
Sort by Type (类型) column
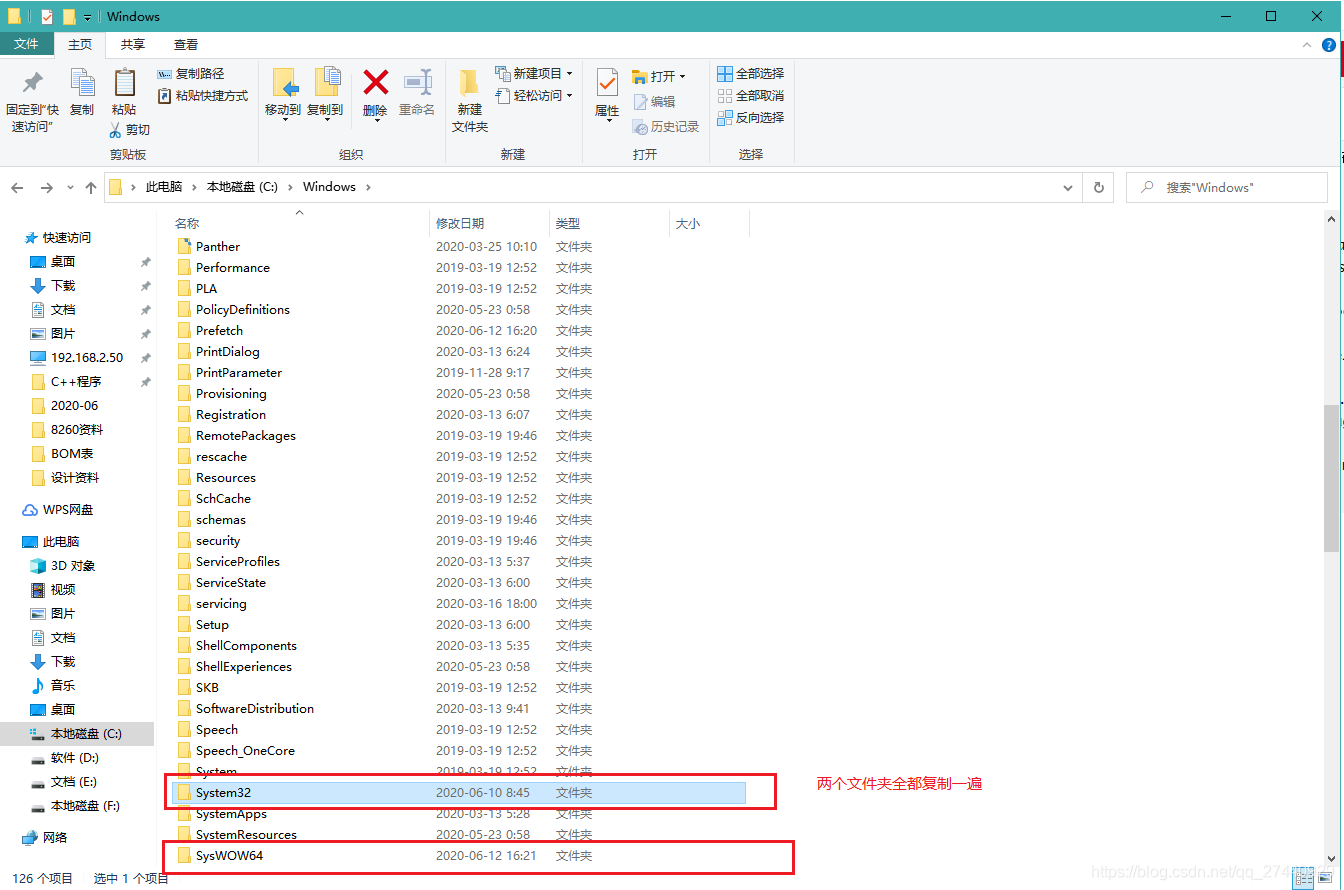568,224
